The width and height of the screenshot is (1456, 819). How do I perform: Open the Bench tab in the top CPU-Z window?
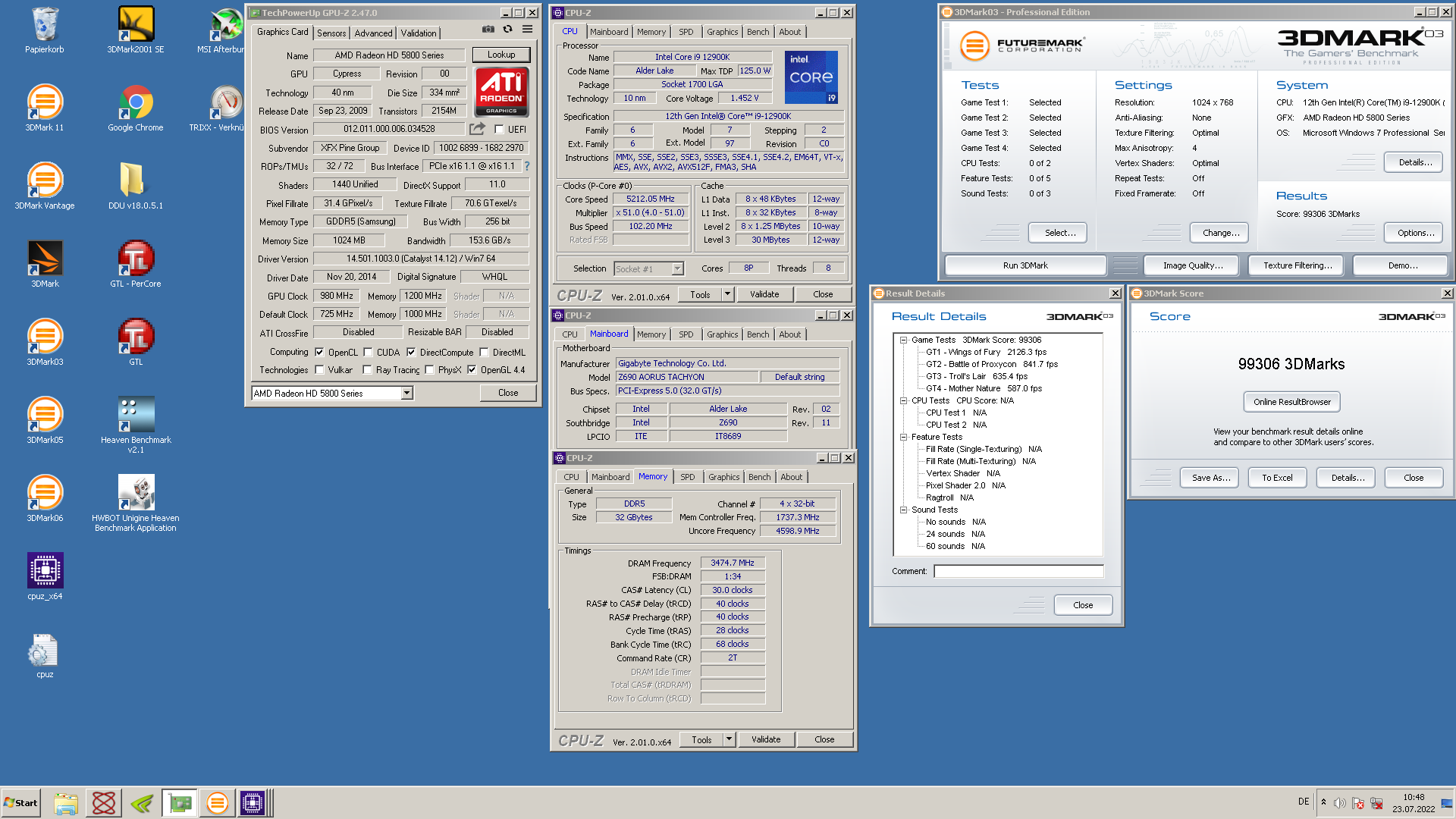758,32
